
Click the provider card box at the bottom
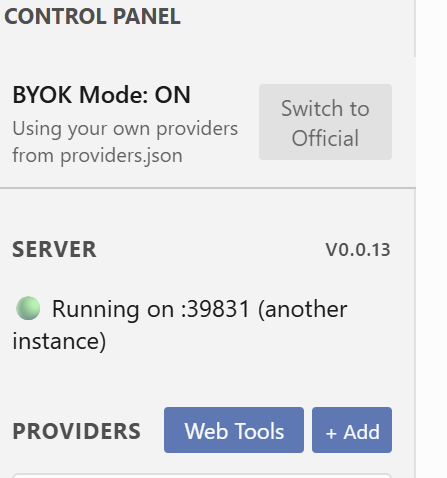(202, 475)
